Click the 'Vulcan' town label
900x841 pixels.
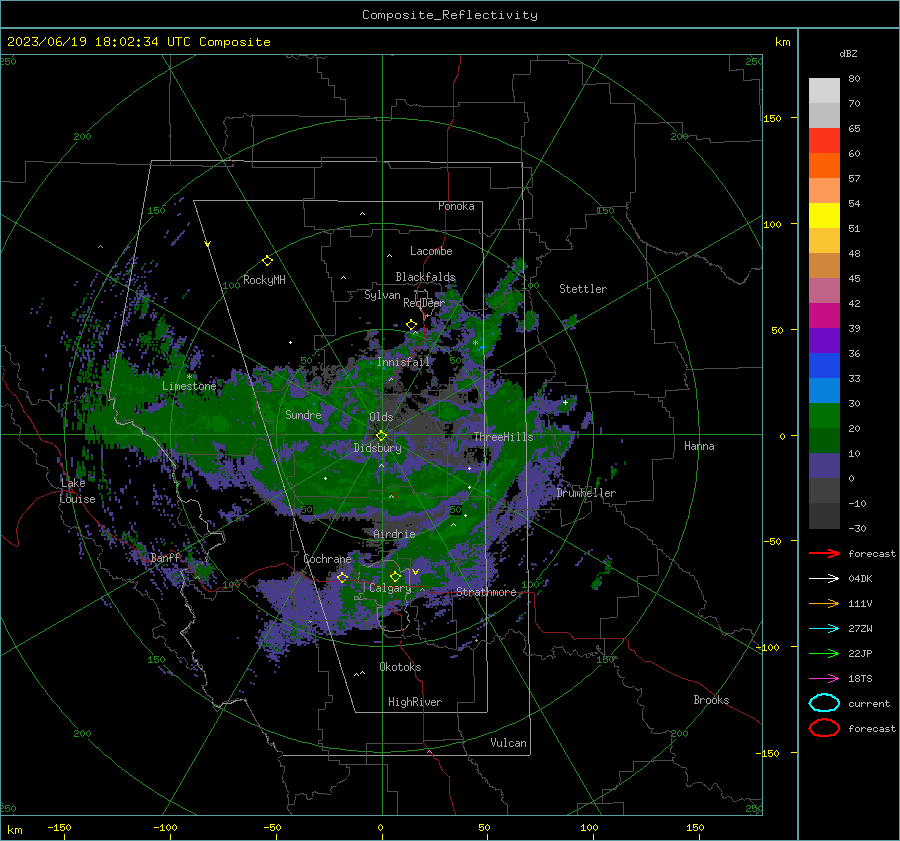click(x=509, y=743)
